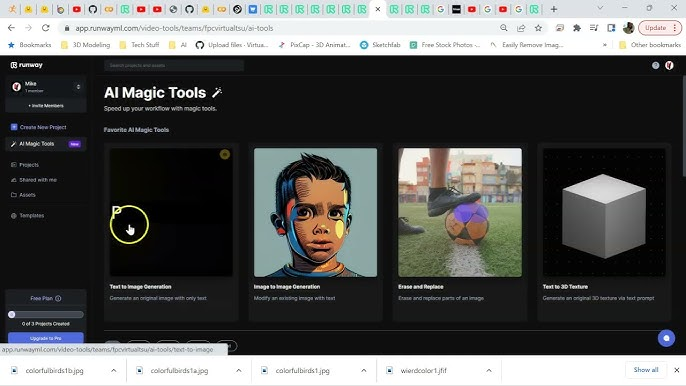The height and width of the screenshot is (386, 686).
Task: Click the Free Plan info icon
Action: click(58, 298)
